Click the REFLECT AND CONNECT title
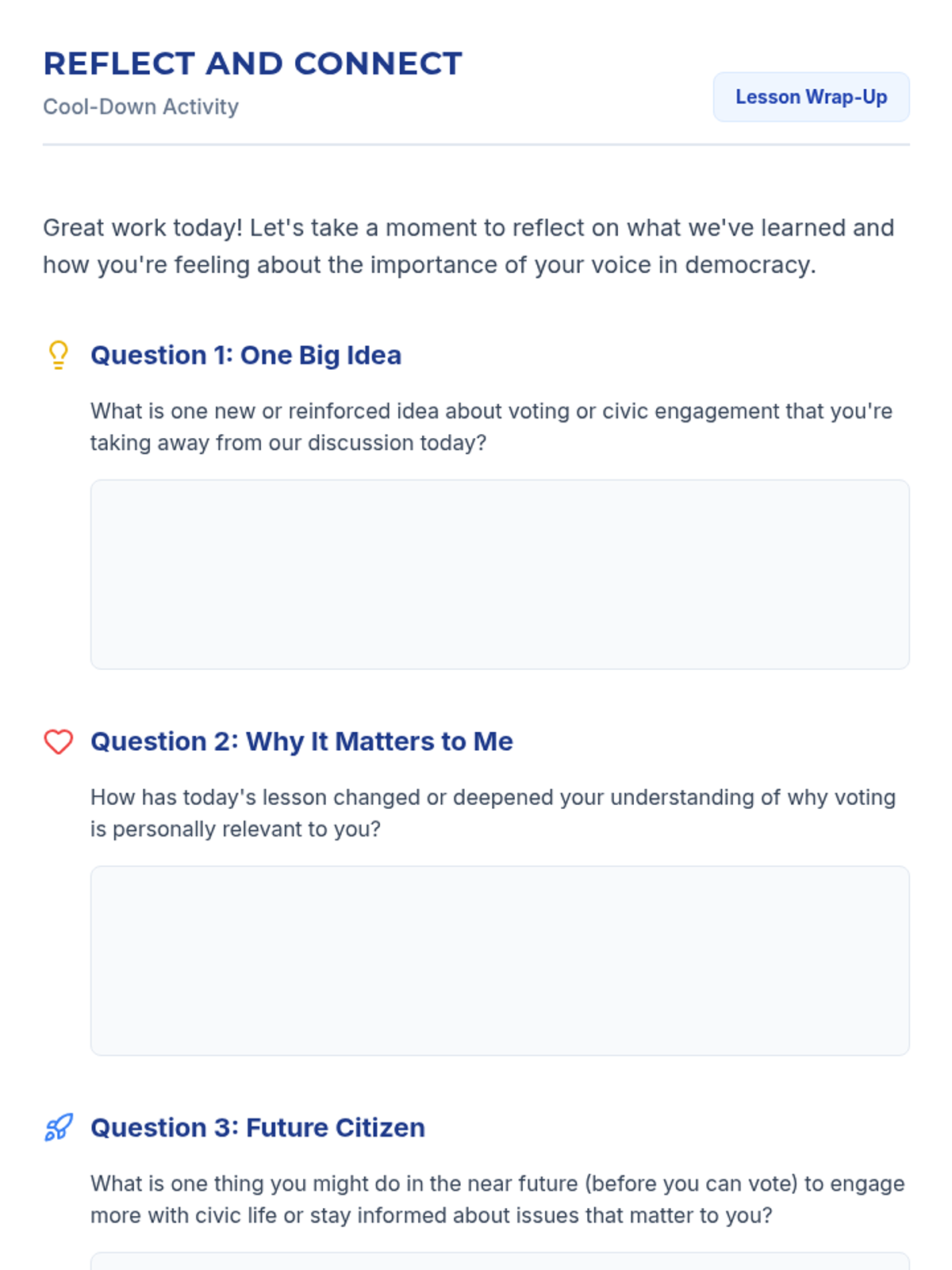 coord(252,63)
